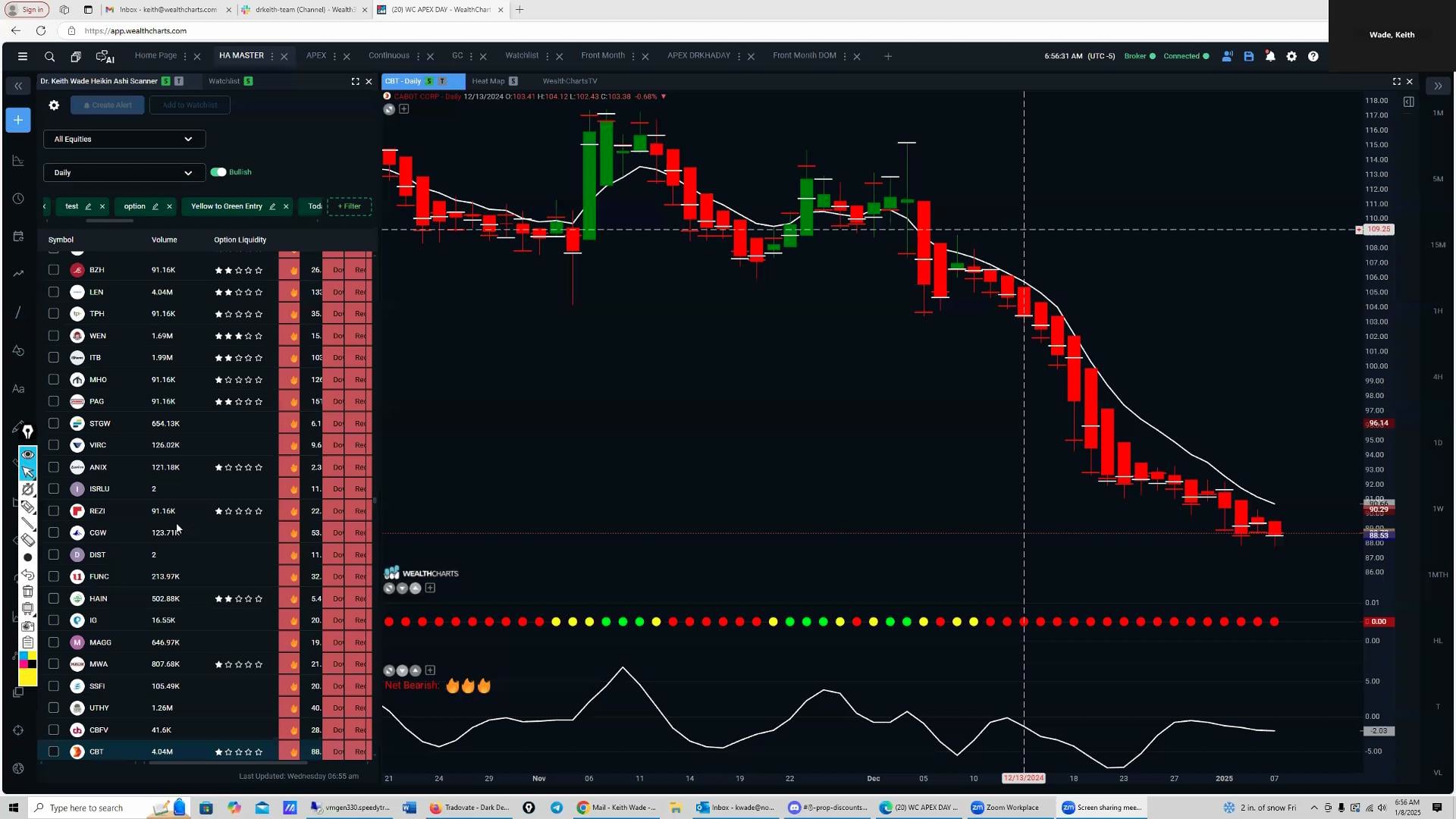
Task: Select the line drawing tool in annotation toolbar
Action: 28,523
